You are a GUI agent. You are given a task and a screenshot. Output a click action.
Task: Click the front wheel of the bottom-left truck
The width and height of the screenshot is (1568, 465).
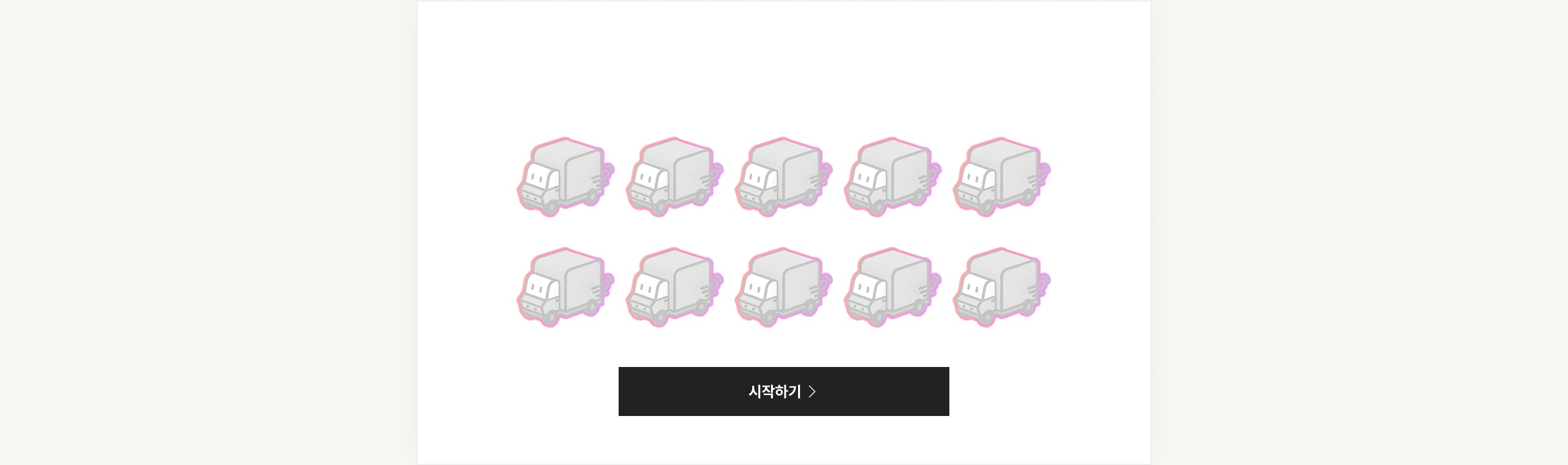tap(550, 317)
